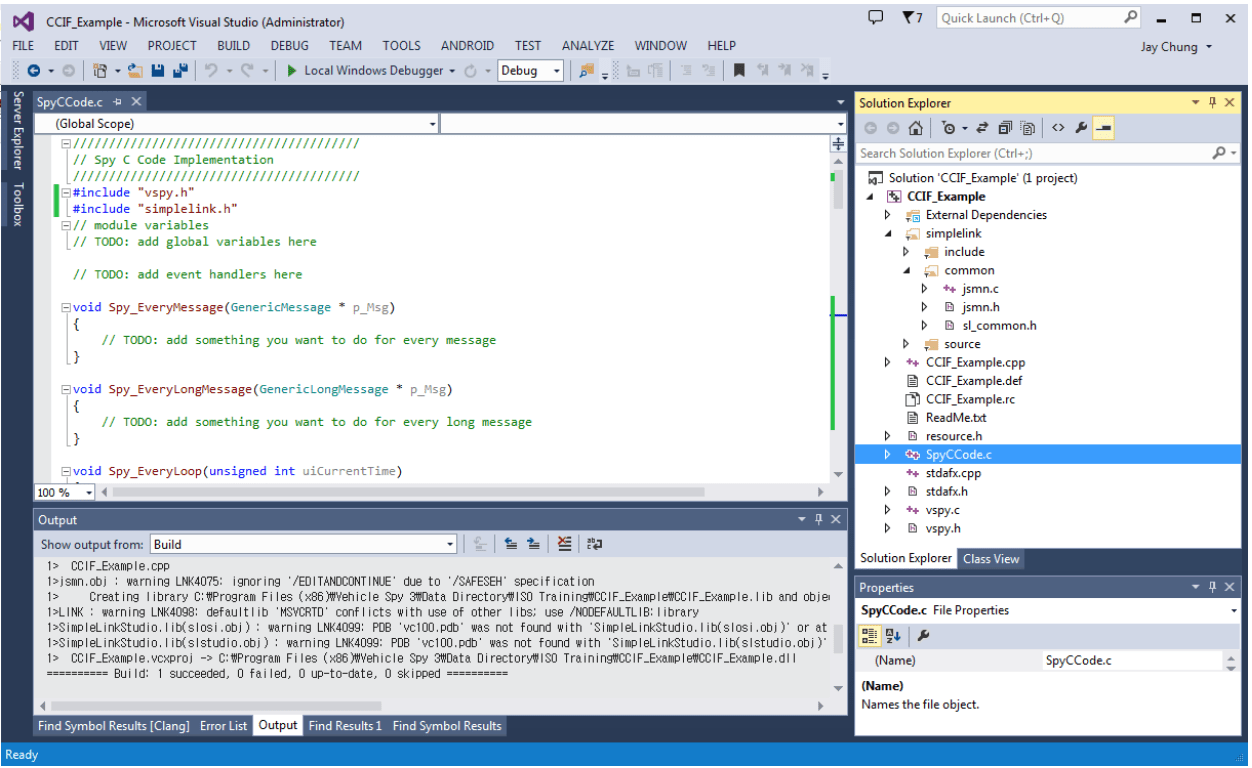Open the ANALYZE menu
The height and width of the screenshot is (768, 1252).
click(588, 45)
